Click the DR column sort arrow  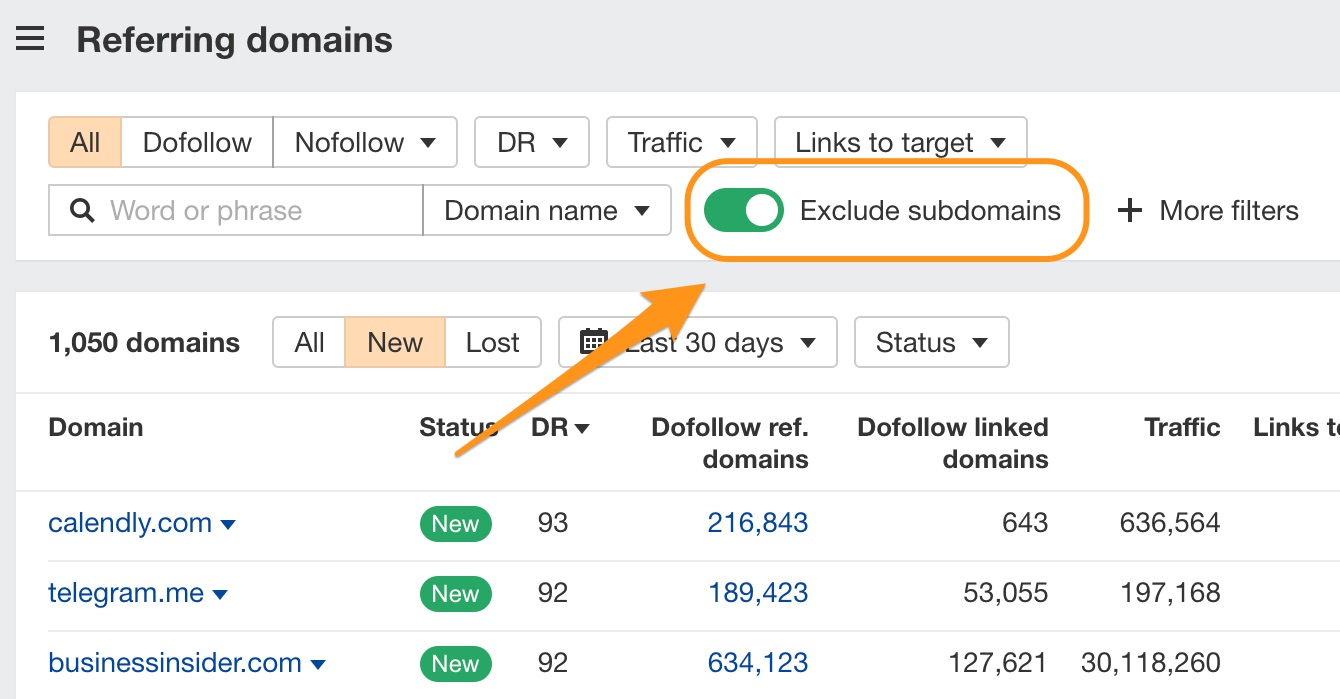[x=581, y=429]
